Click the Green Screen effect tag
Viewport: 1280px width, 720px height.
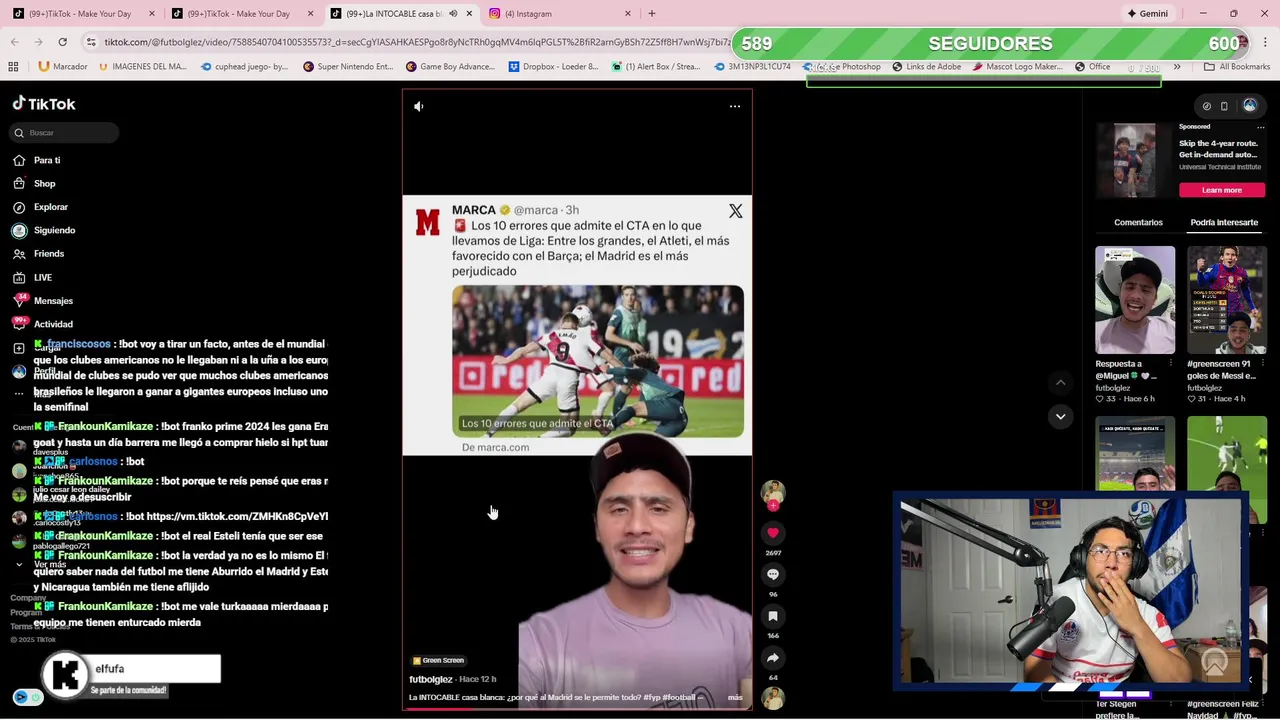438,661
